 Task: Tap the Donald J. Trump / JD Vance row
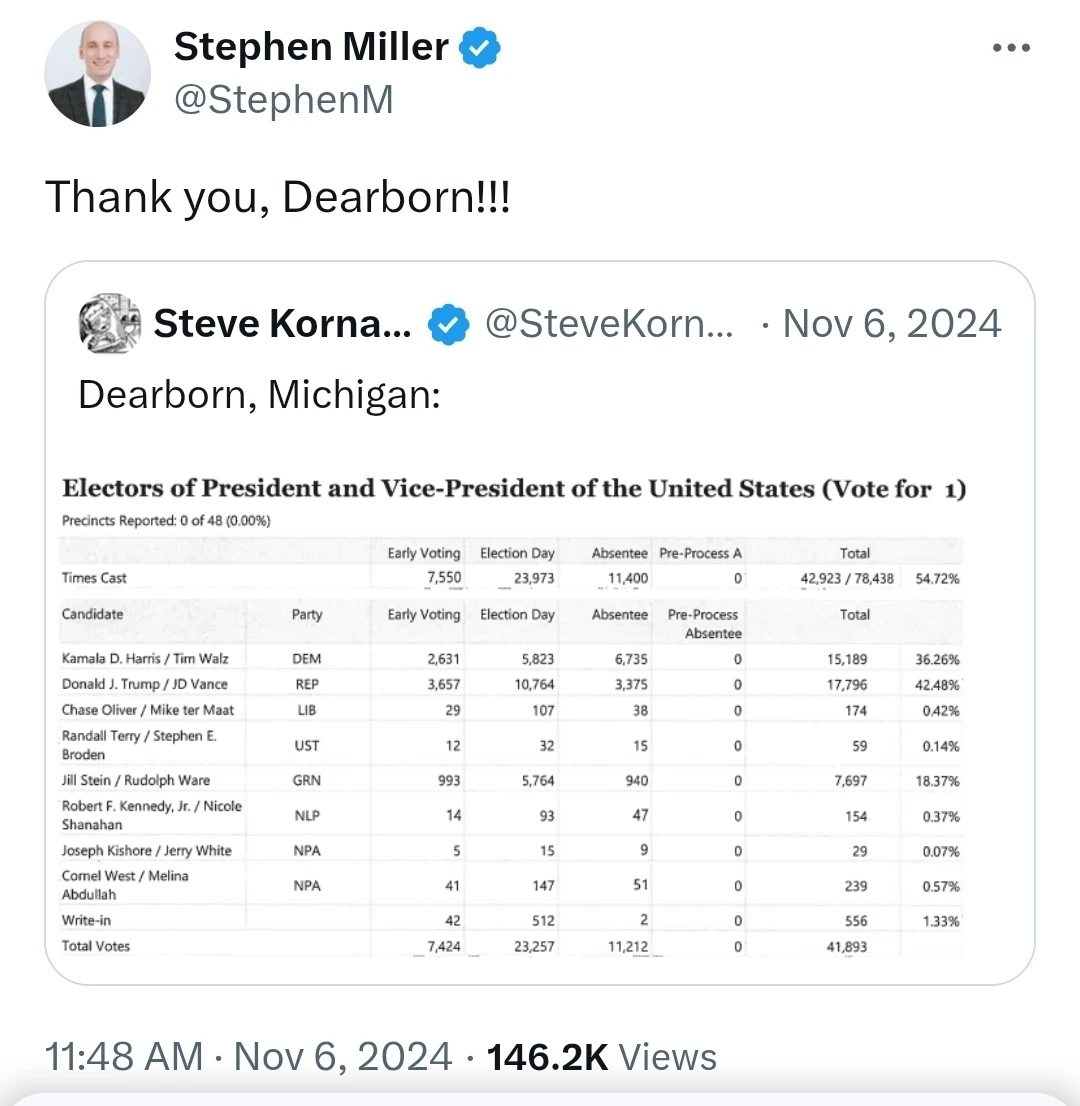click(145, 684)
